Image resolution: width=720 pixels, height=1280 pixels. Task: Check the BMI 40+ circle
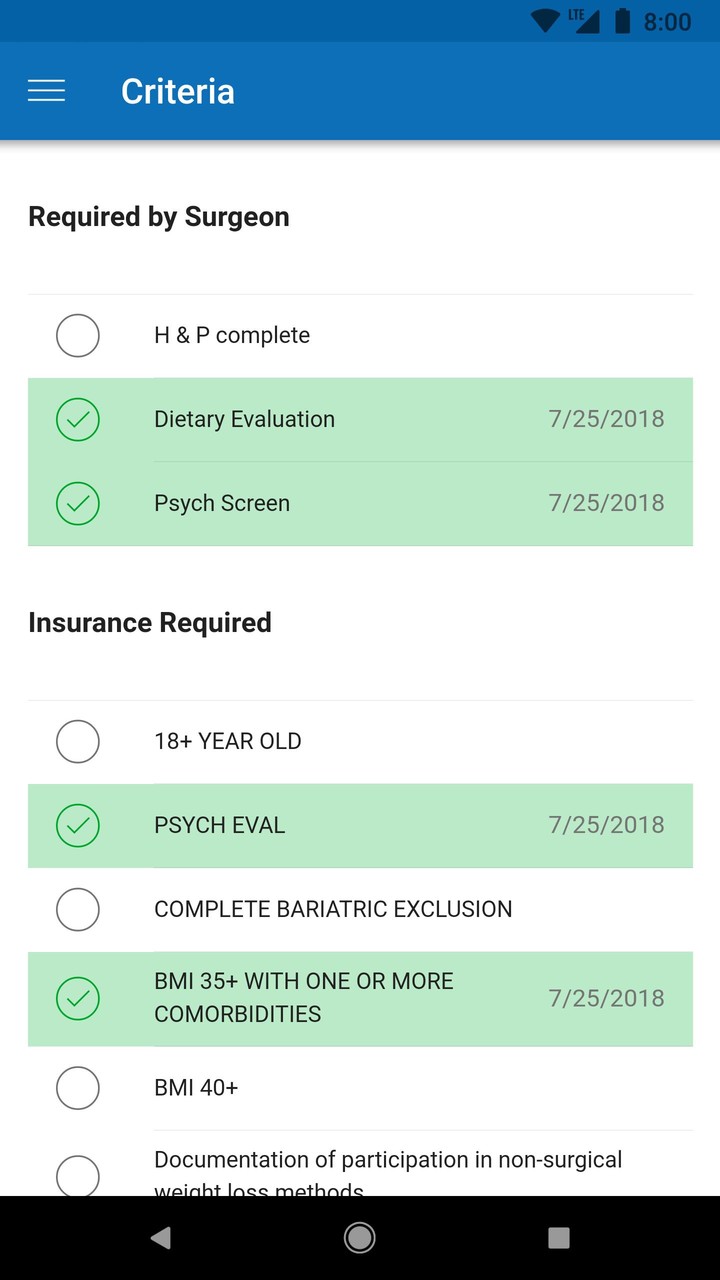(78, 1088)
